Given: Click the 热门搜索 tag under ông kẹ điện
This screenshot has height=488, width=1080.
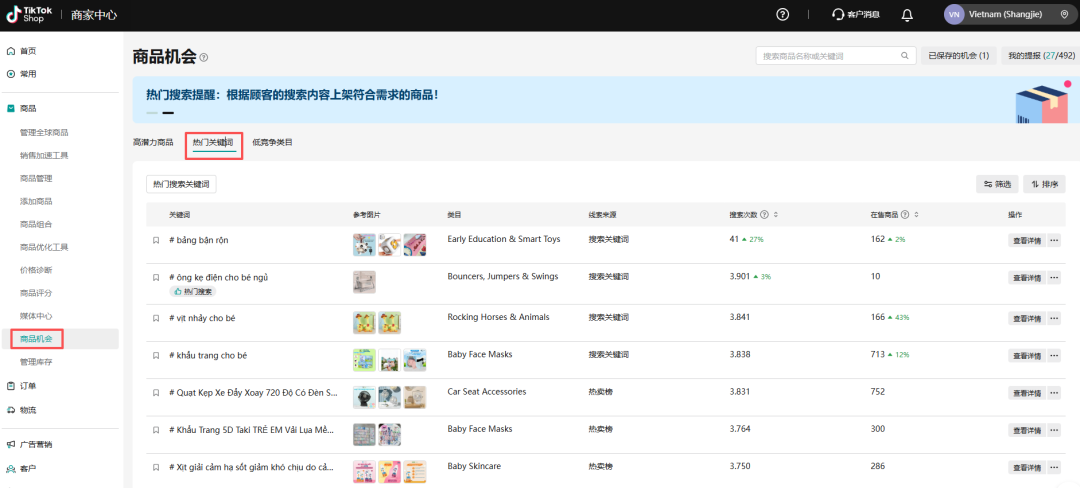Looking at the screenshot, I should tap(193, 291).
